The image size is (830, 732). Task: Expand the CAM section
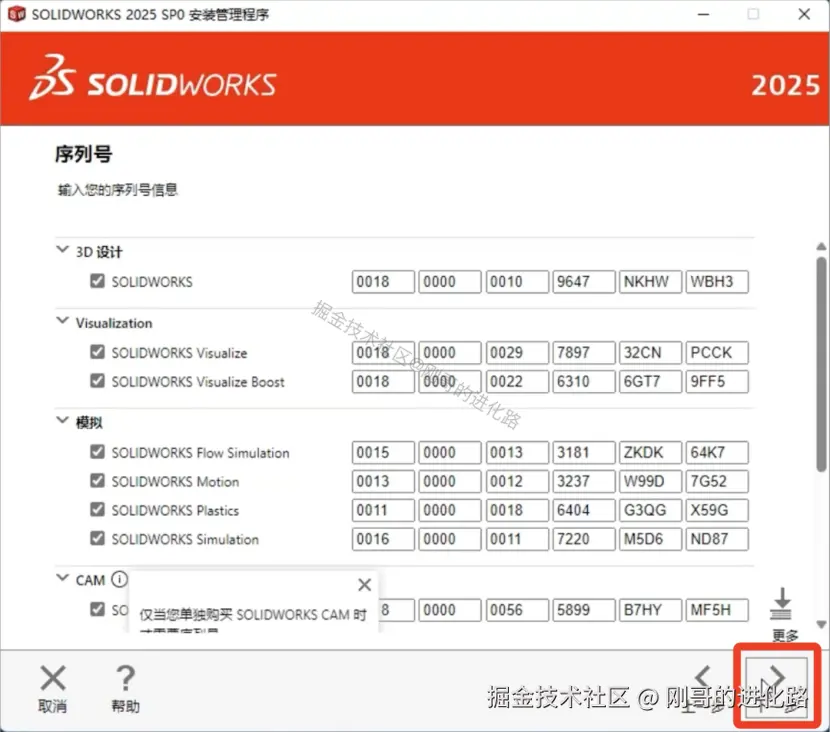coord(62,579)
